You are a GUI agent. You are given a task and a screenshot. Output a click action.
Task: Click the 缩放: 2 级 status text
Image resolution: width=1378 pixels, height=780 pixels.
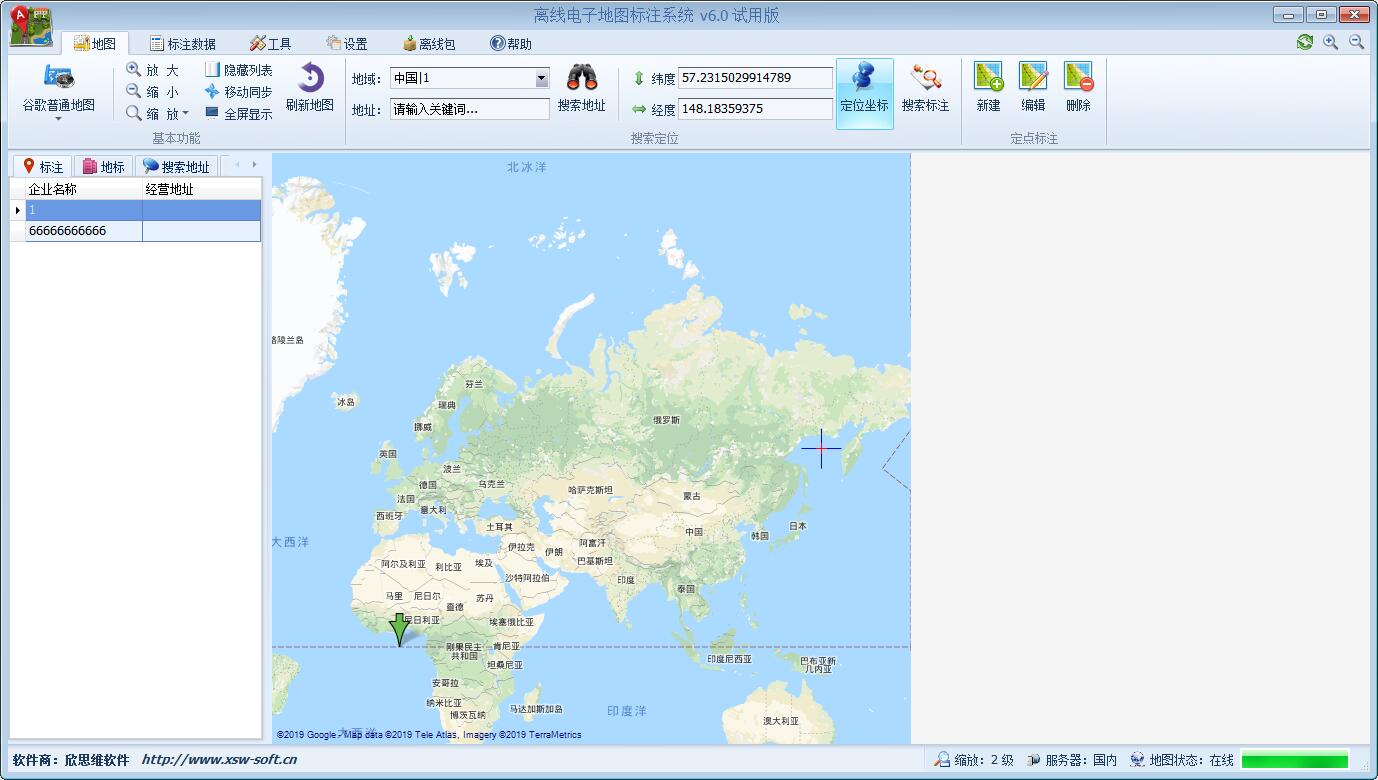point(984,760)
